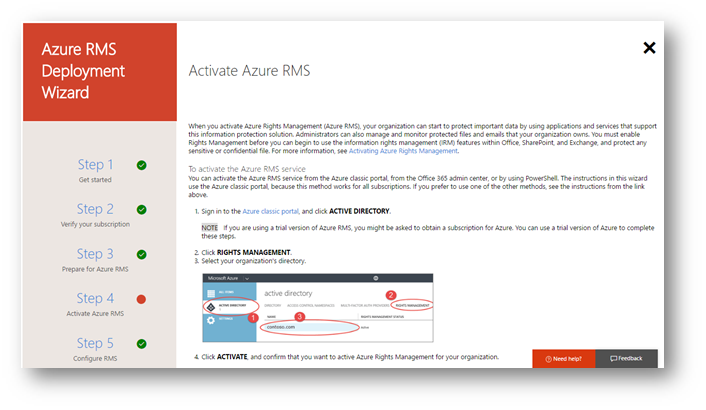706x410 pixels.
Task: Click the NOTE label in the instructions
Action: coord(209,228)
